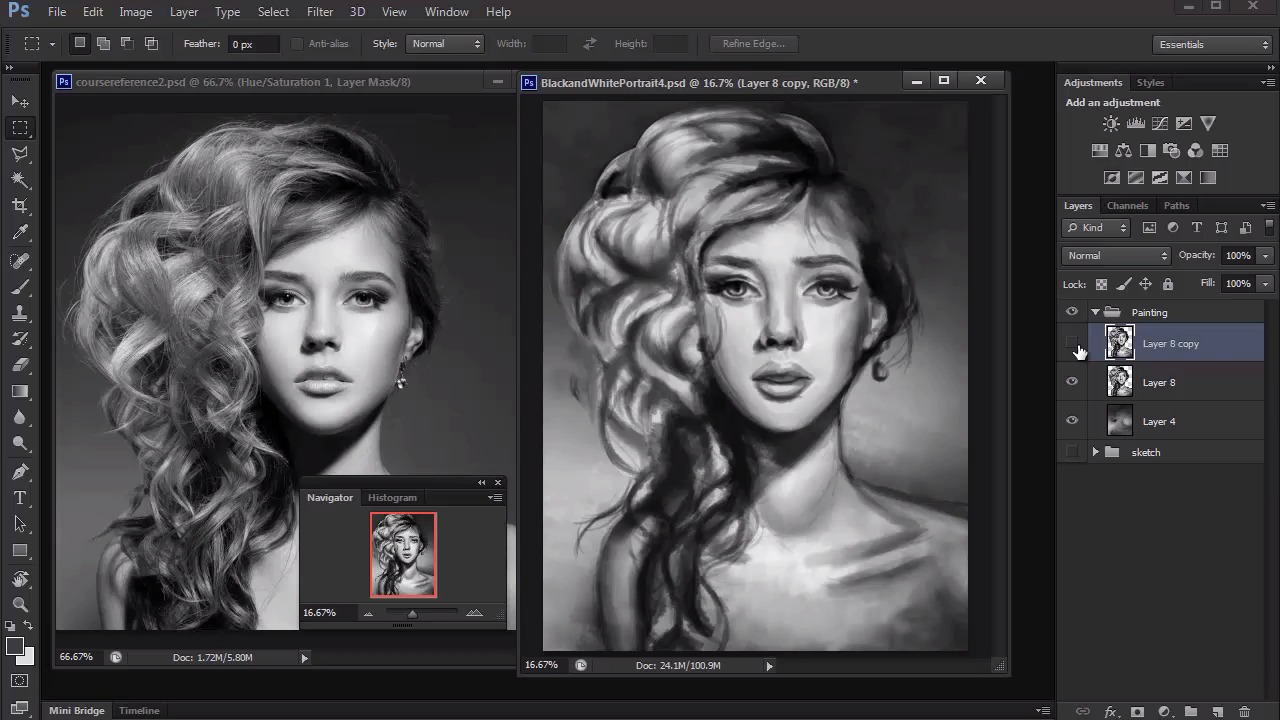
Task: Open the Essentials workspace dropdown
Action: pyautogui.click(x=1212, y=44)
